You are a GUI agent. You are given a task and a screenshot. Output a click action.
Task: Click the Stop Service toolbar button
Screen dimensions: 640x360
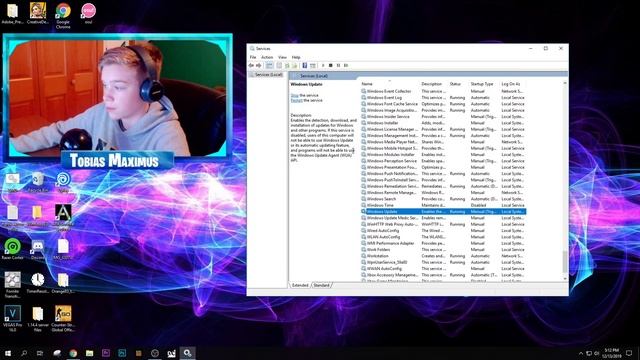click(331, 65)
